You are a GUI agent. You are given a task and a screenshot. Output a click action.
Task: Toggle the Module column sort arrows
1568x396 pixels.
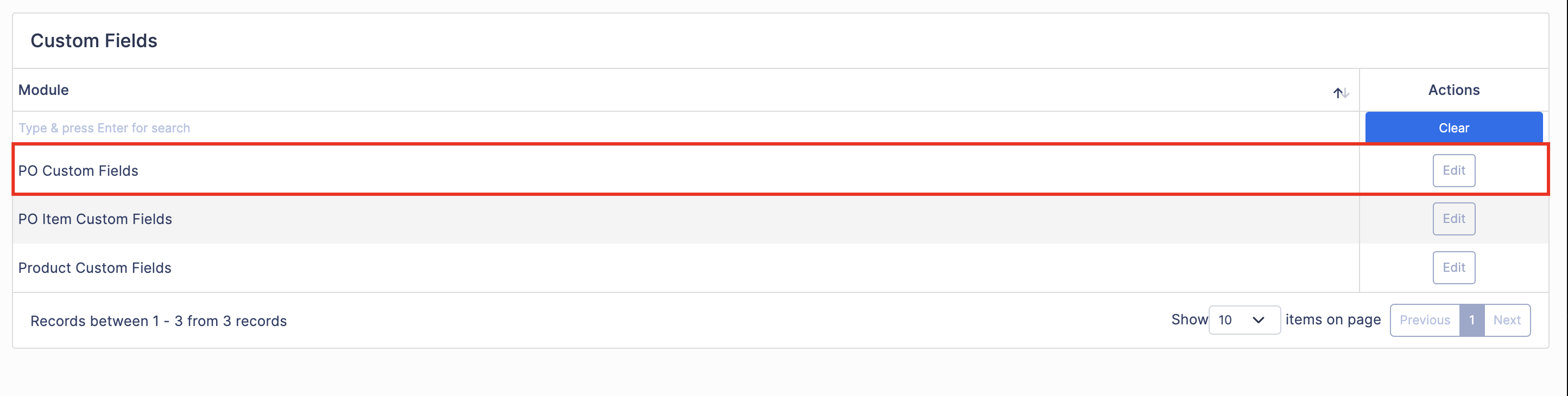1341,92
